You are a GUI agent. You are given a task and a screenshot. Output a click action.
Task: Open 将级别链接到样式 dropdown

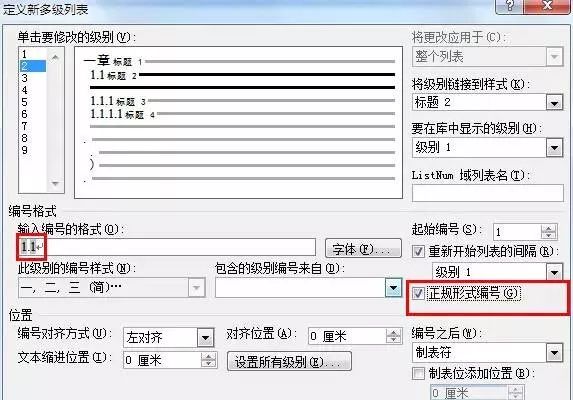click(x=554, y=103)
